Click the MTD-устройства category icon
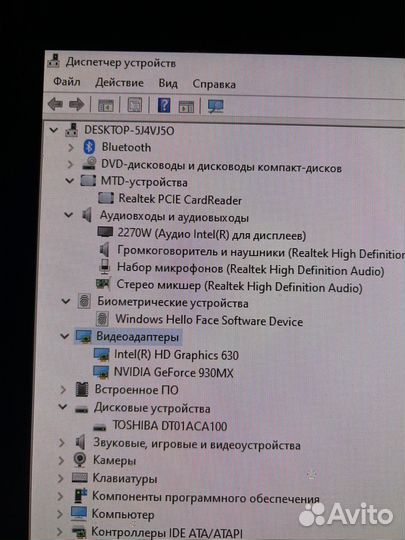Viewport: 405px width, 540px height. pos(88,180)
